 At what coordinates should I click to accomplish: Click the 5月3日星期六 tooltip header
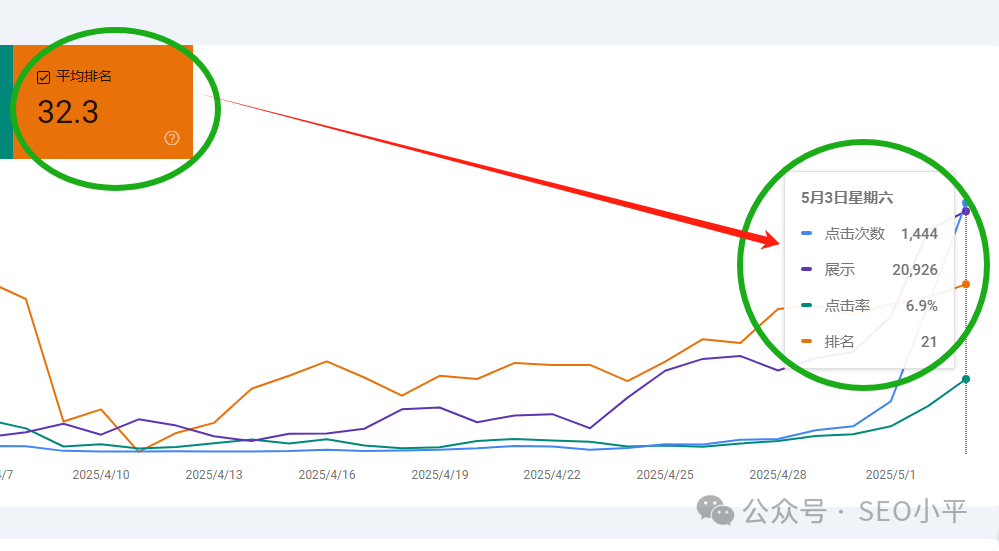pos(847,198)
